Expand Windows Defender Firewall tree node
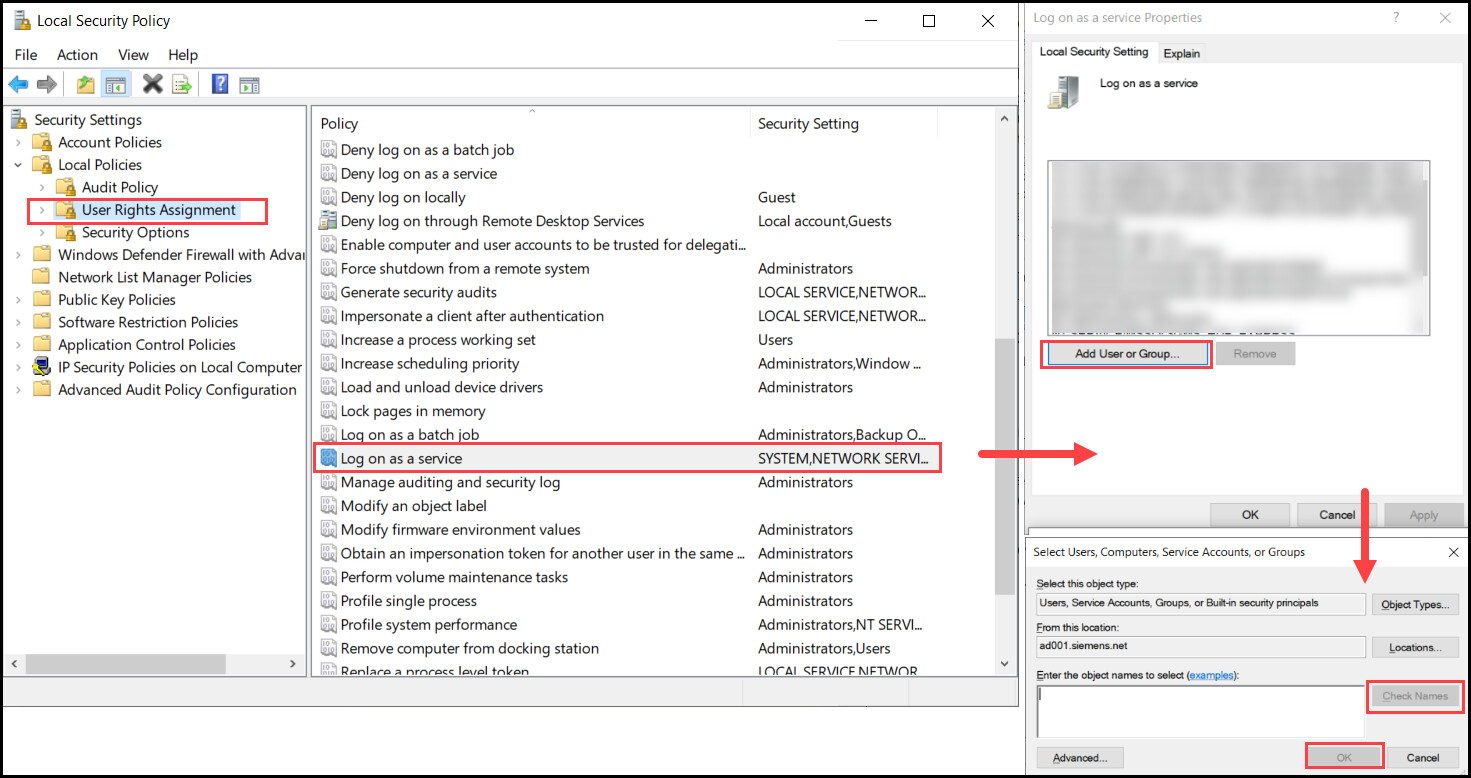Screen dimensions: 1471x778 [18, 255]
